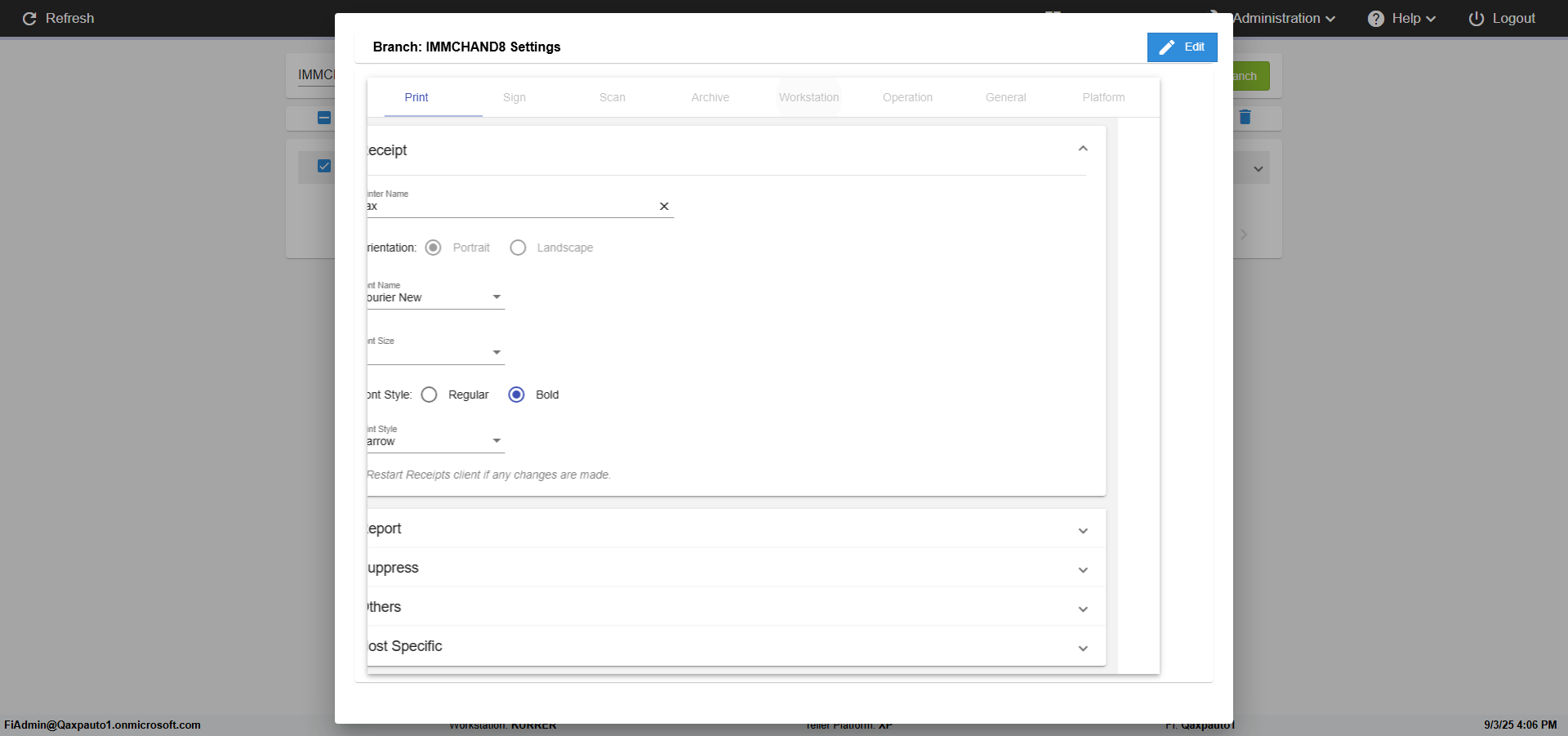This screenshot has width=1568, height=736.
Task: Click the Logout label
Action: pos(1513,19)
